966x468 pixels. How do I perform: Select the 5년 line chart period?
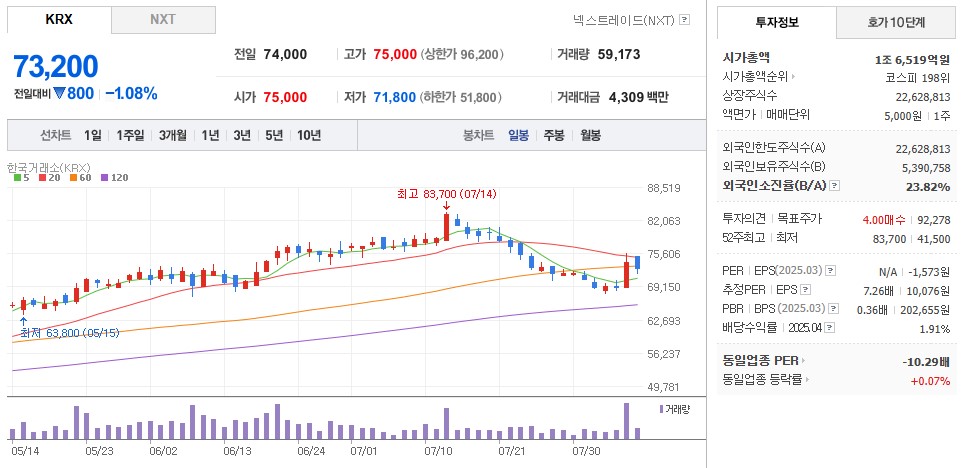click(274, 135)
